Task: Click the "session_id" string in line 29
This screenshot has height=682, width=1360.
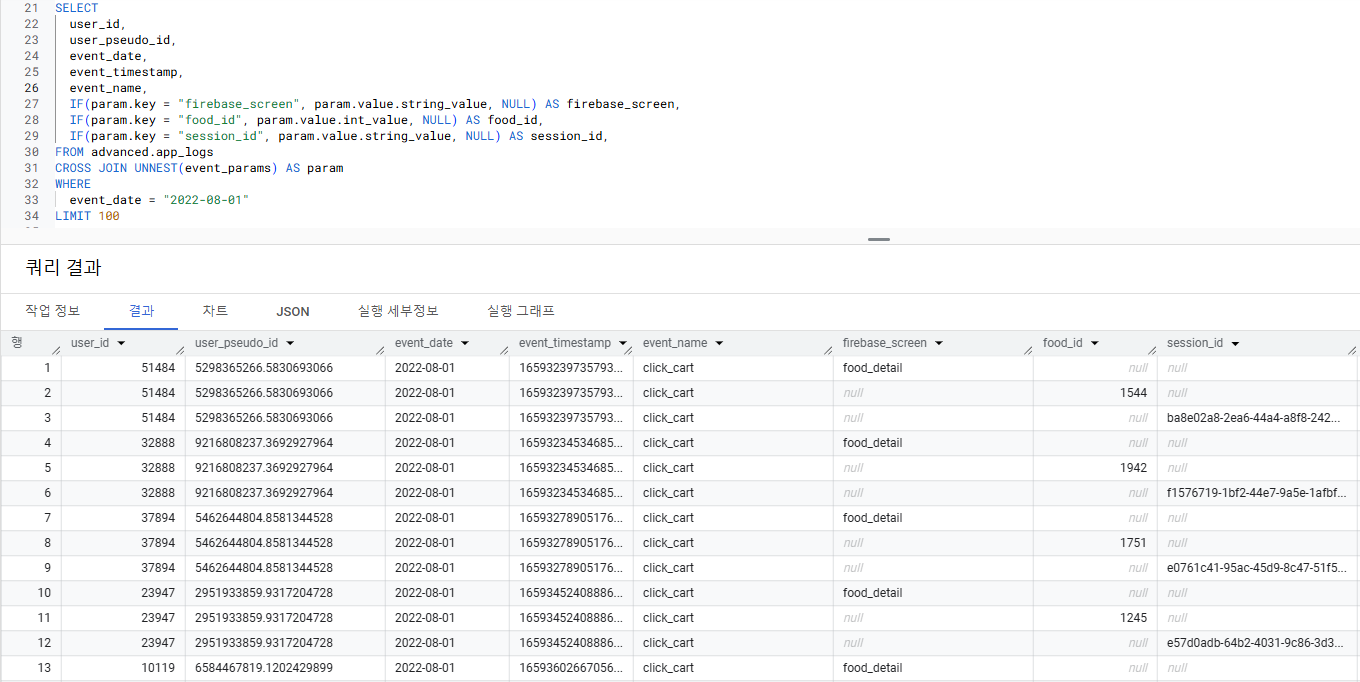Action: tap(221, 136)
